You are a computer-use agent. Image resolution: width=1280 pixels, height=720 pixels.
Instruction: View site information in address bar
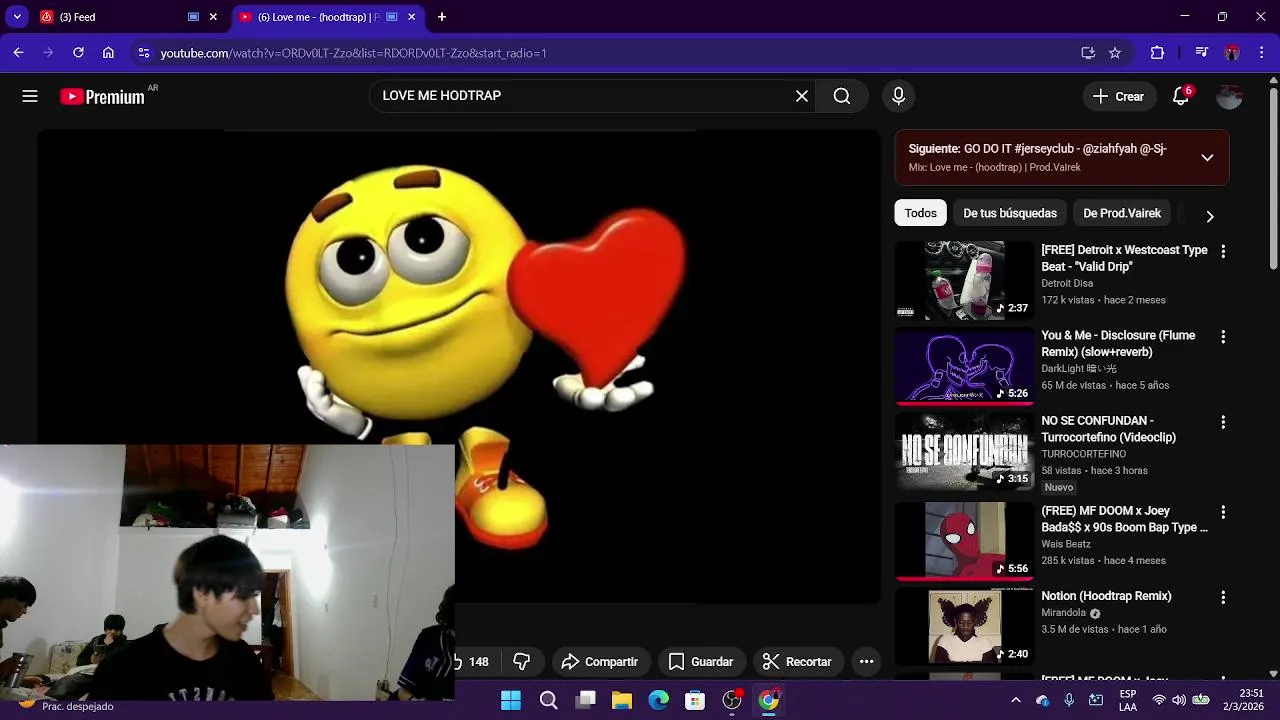[x=144, y=53]
